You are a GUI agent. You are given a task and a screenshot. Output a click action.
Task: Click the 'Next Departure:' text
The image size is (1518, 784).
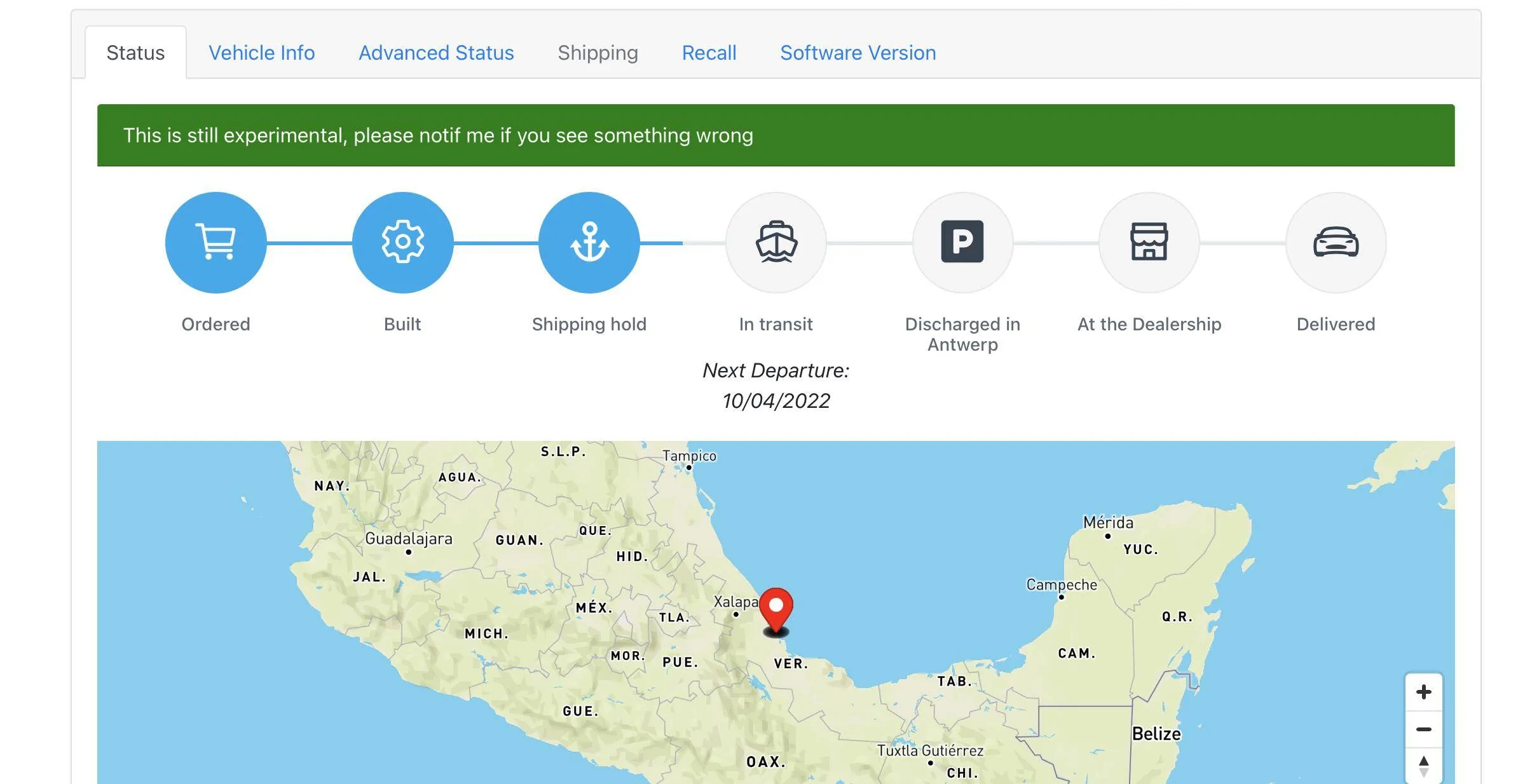(776, 370)
